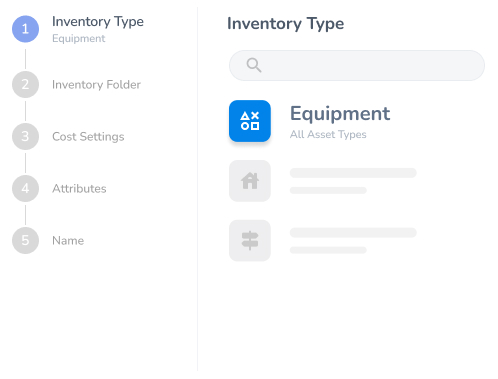498x379 pixels.
Task: Click step 1 circle in stepper
Action: click(25, 29)
